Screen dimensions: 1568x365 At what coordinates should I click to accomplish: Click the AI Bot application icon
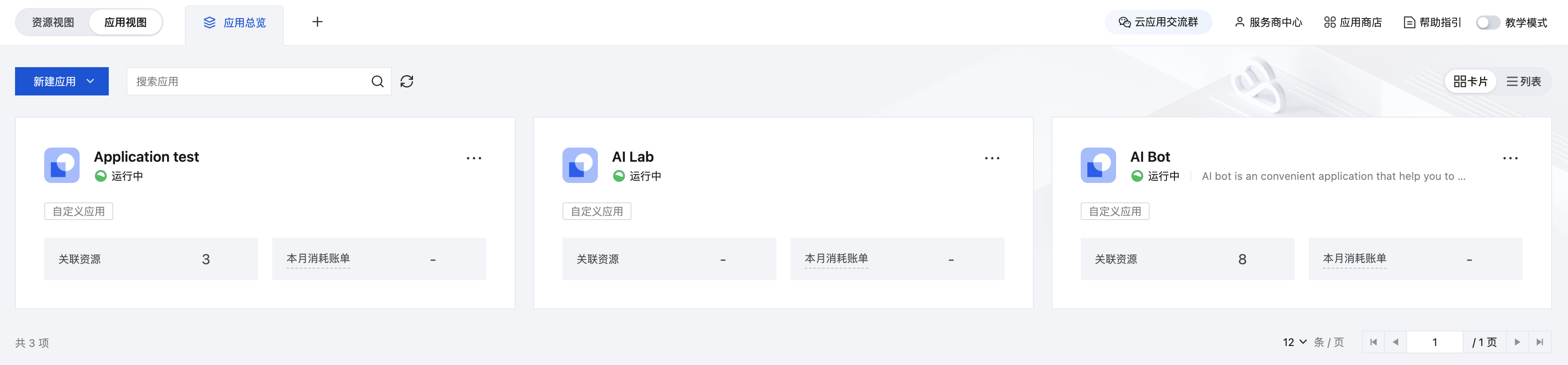tap(1098, 165)
